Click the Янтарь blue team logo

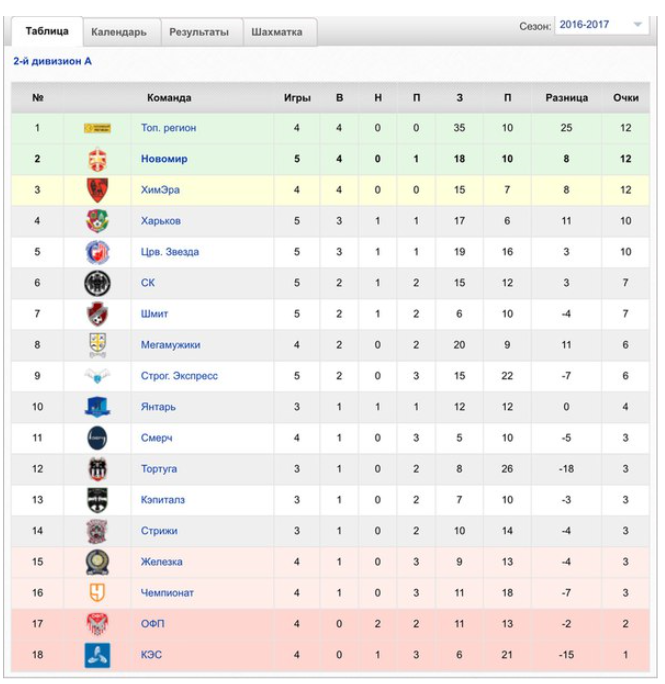[97, 407]
